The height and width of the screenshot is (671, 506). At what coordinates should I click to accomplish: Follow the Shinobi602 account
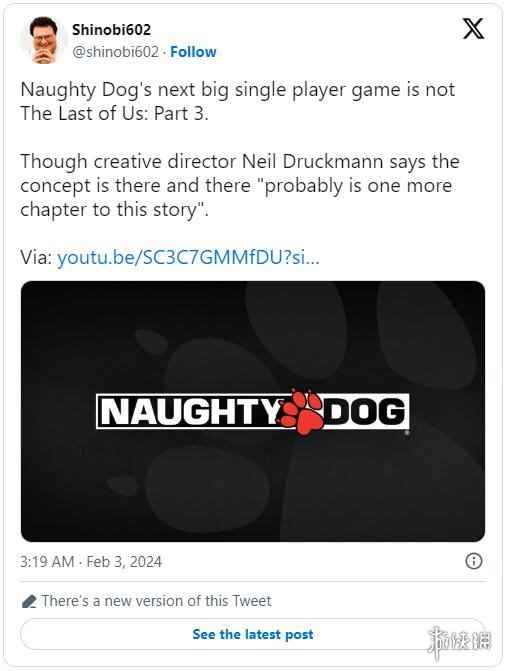(193, 52)
